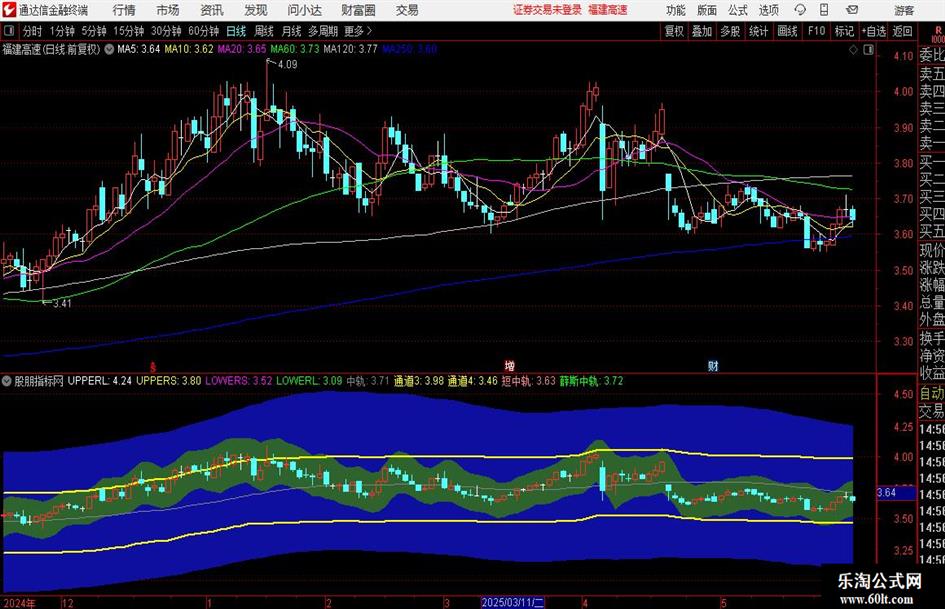945x609 pixels.
Task: Open the 资讯 menu
Action: tap(212, 10)
